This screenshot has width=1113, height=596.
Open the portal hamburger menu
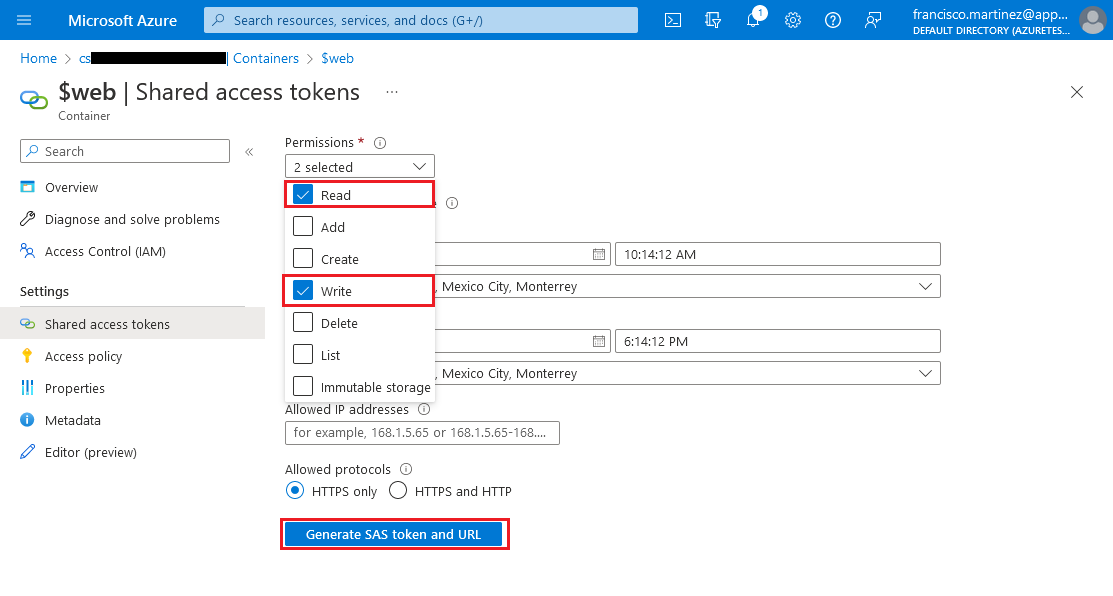tap(25, 20)
